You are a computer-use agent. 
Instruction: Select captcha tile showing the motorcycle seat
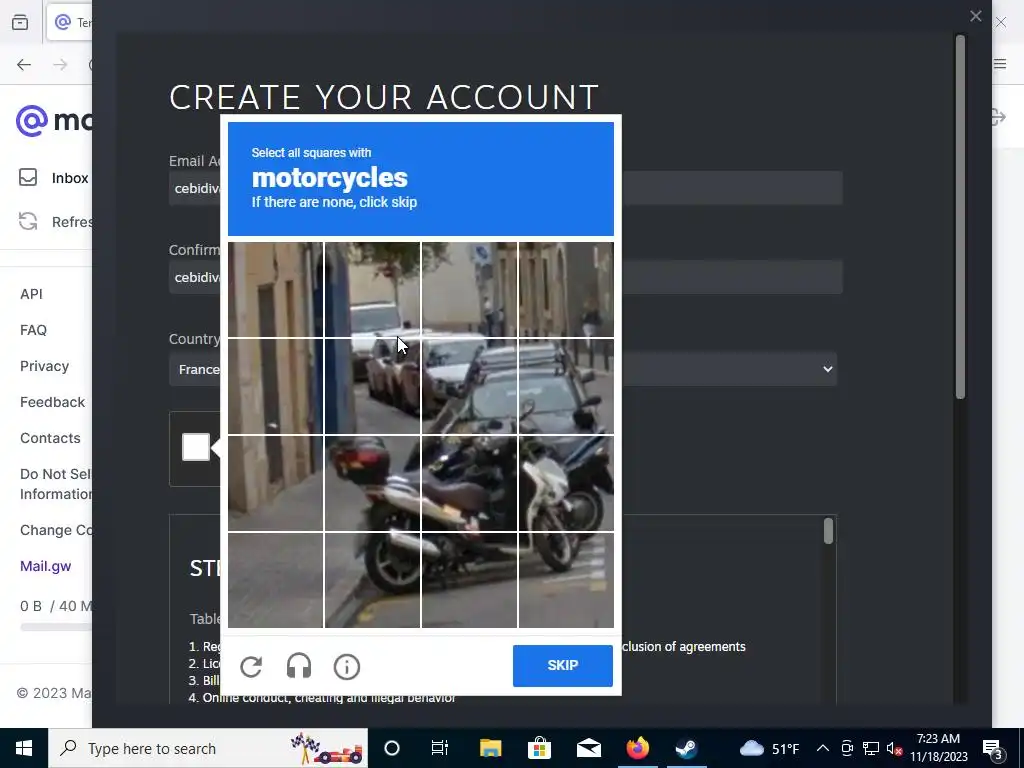470,484
